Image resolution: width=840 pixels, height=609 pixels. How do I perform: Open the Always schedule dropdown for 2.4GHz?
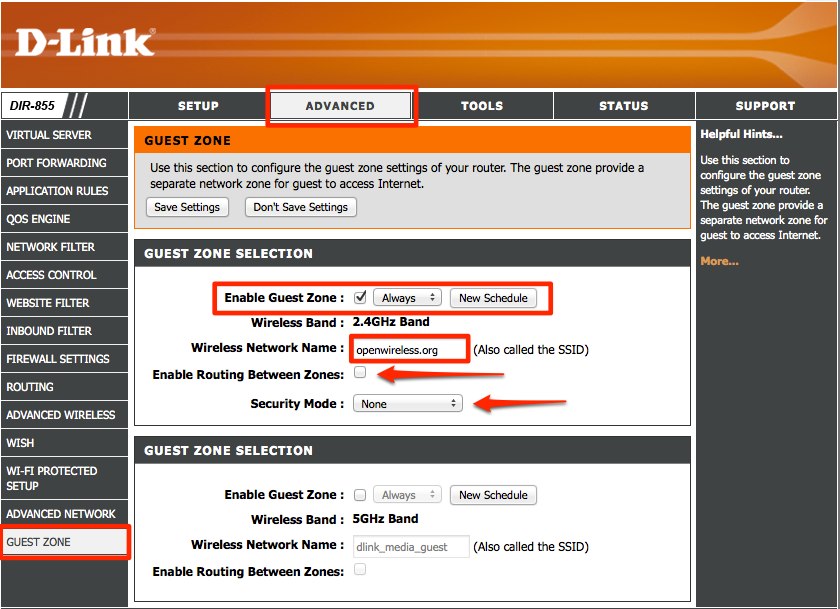pos(407,298)
